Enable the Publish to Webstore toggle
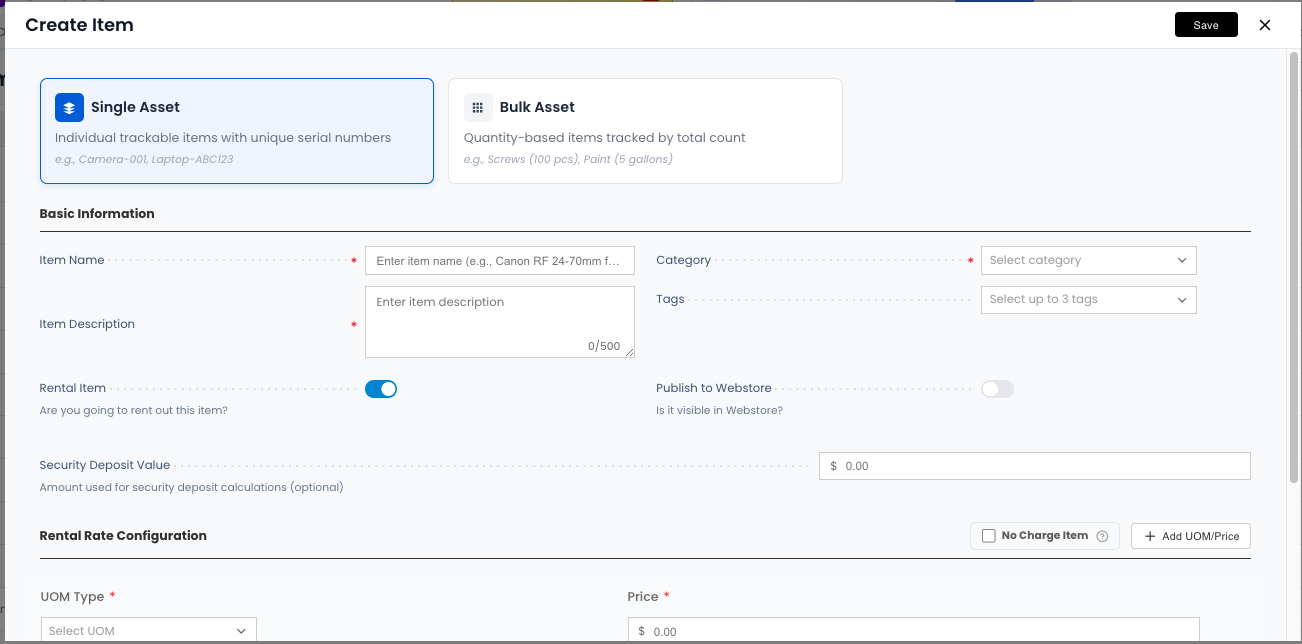The image size is (1302, 644). 997,390
